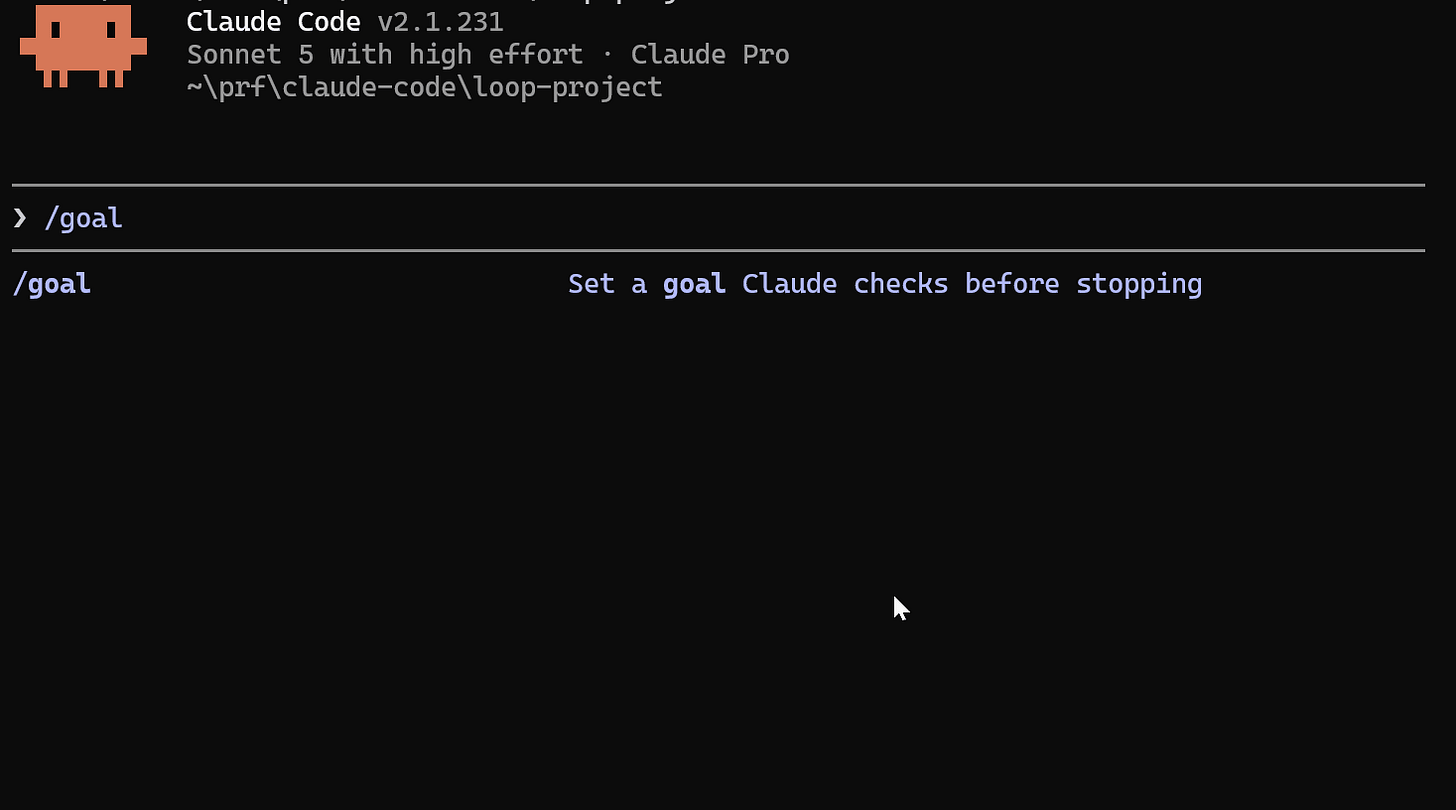Click the word 'stopping' in the description

click(1139, 285)
